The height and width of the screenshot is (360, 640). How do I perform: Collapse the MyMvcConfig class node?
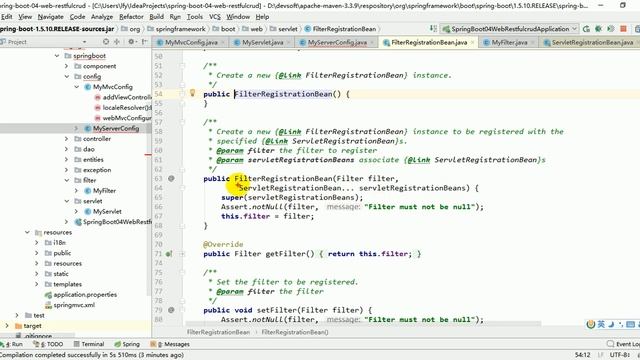76,87
